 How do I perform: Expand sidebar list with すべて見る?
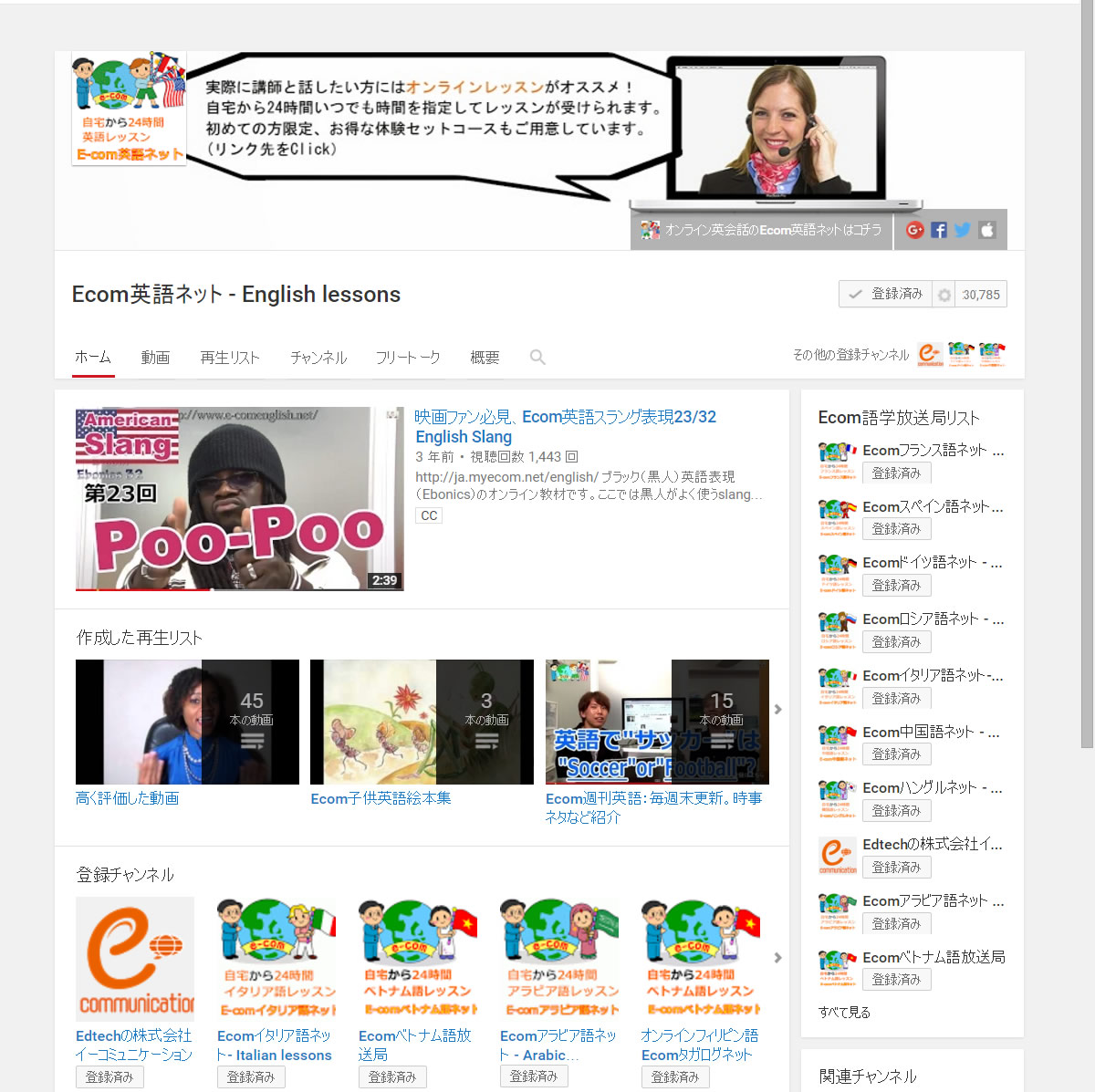pos(844,1013)
